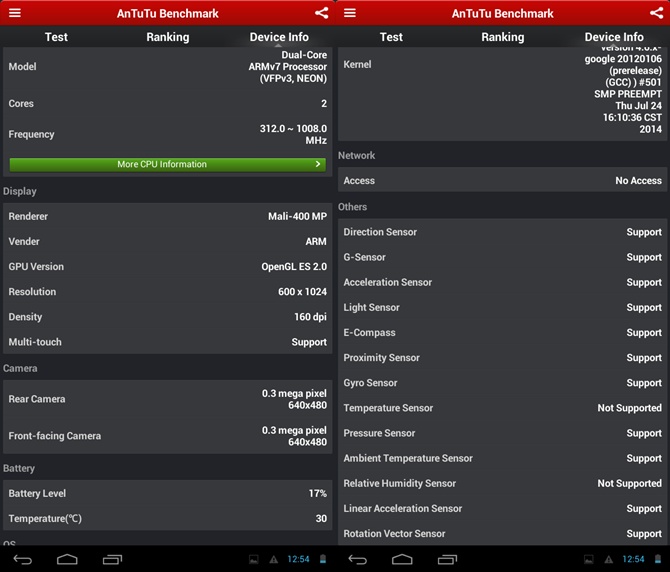Viewport: 670px width, 572px height.
Task: Tap Camera section header
Action: tap(20, 368)
